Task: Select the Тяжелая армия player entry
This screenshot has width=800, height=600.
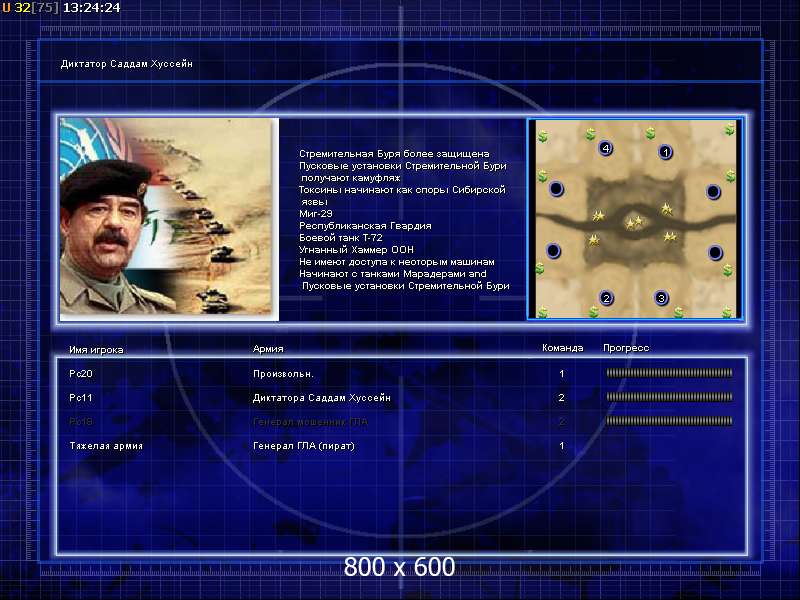Action: click(106, 446)
